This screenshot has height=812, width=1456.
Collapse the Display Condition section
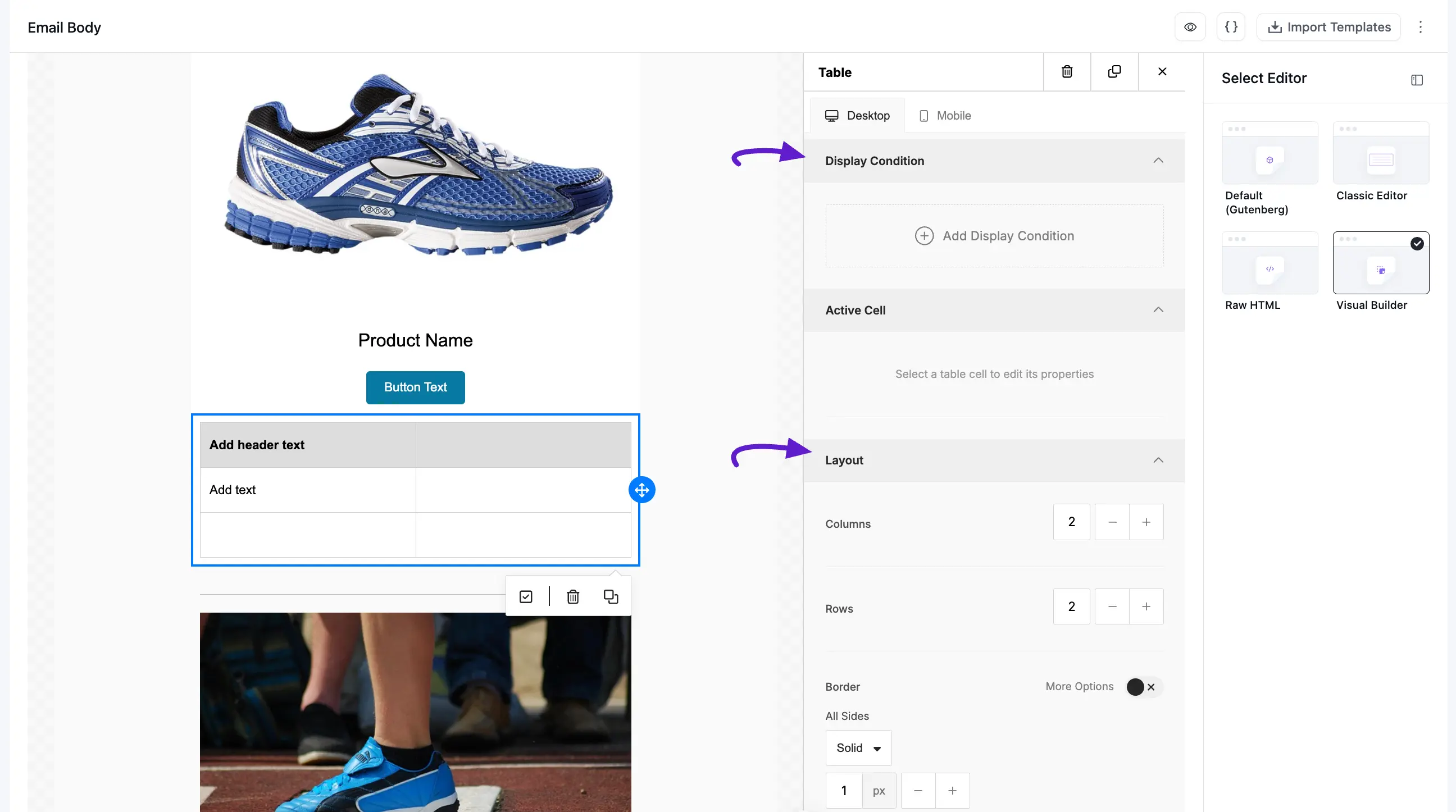coord(1158,161)
